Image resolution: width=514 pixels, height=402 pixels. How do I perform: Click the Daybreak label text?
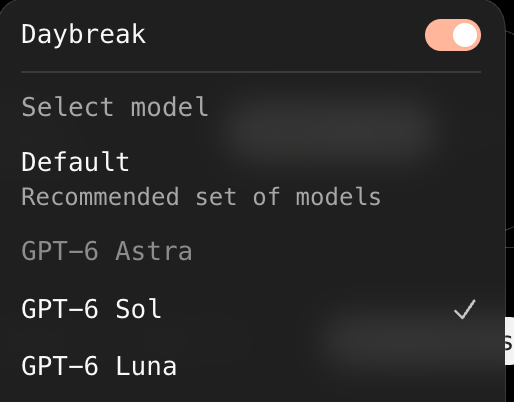coord(83,34)
